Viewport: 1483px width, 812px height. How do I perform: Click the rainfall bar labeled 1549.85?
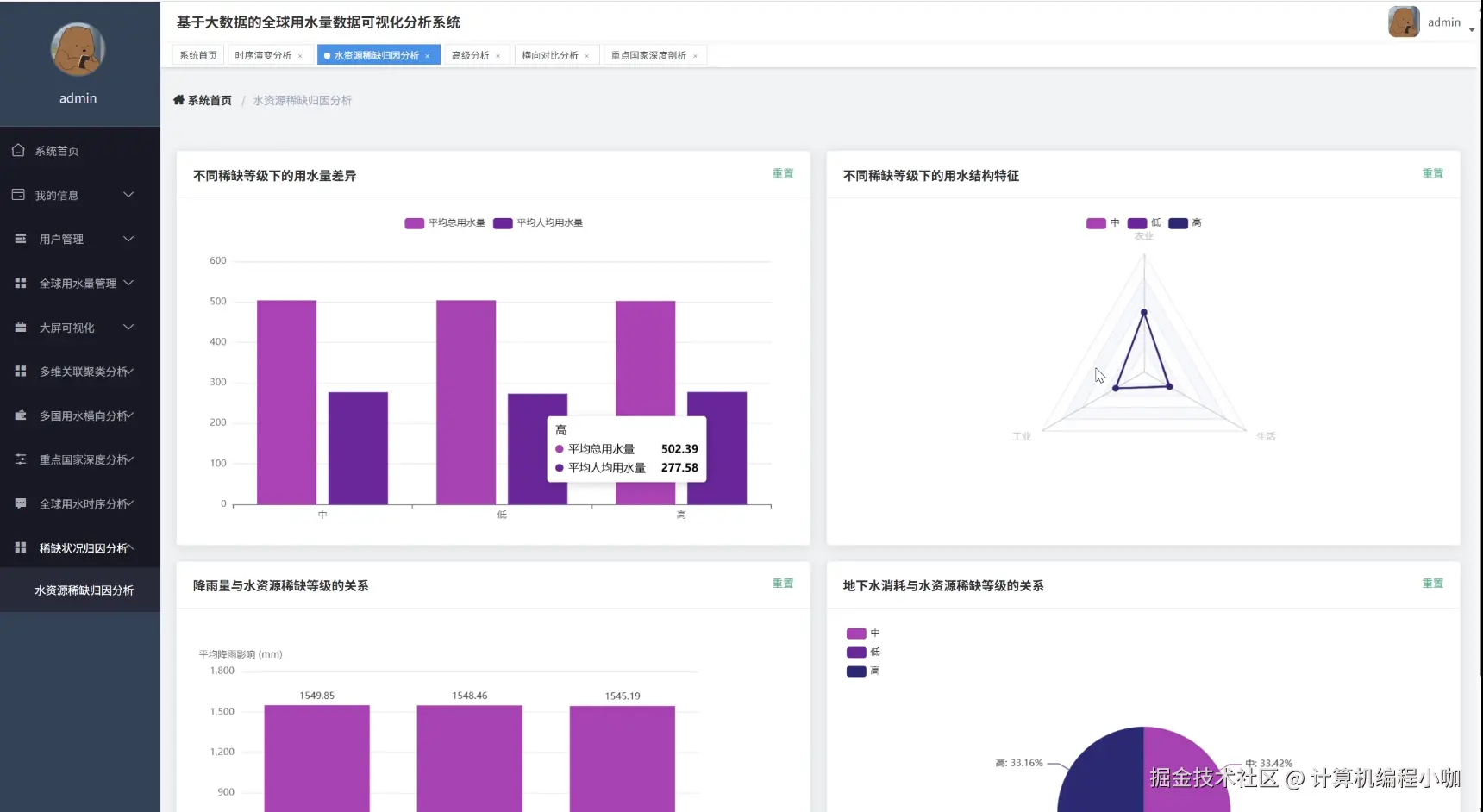[x=316, y=759]
